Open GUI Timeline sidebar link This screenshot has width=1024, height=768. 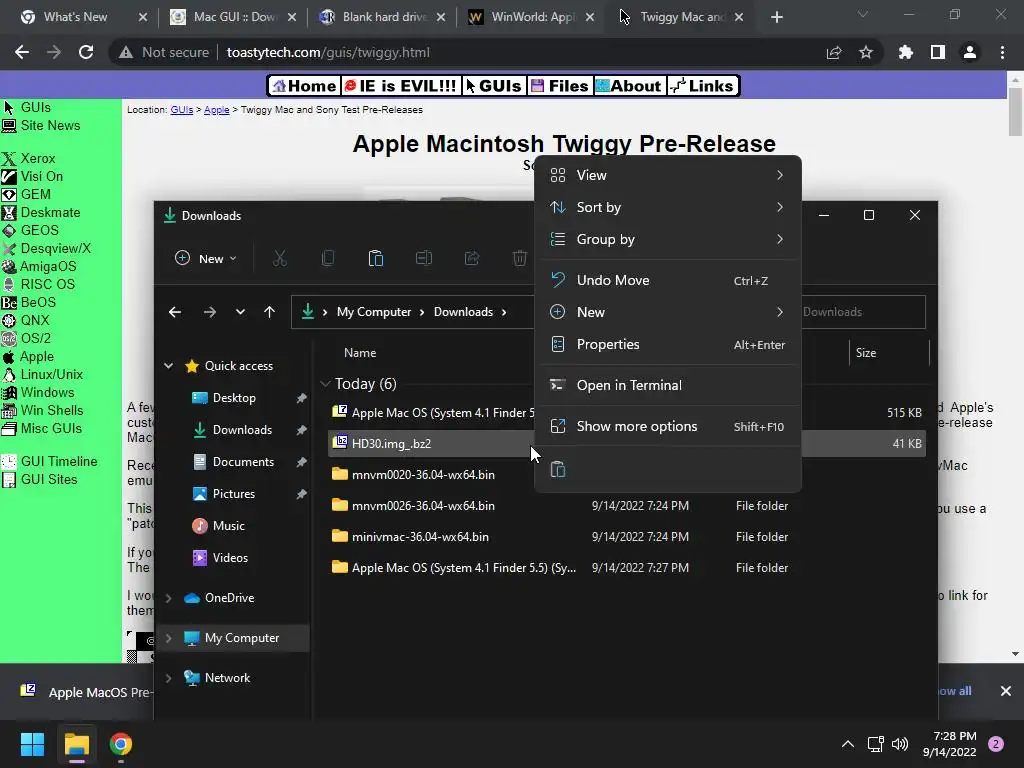click(x=59, y=461)
